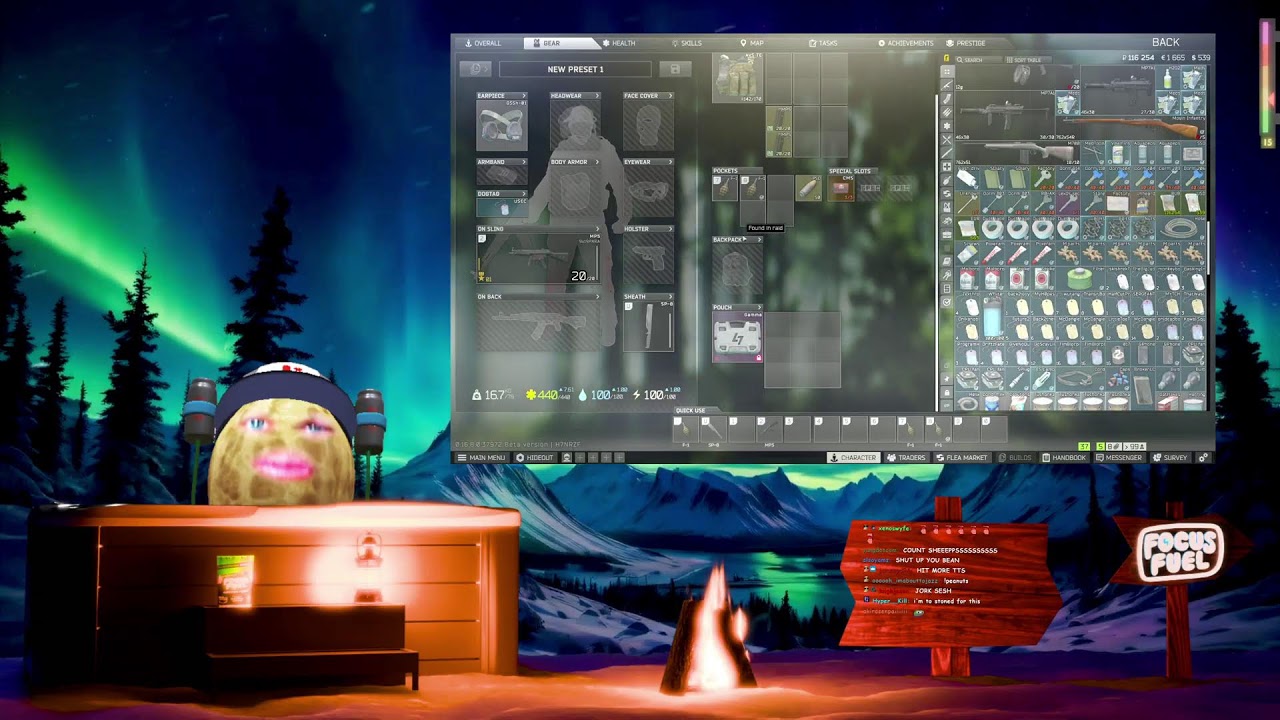Viewport: 1280px width, 720px height.
Task: Select the empty Face Cover slot
Action: pos(648,126)
